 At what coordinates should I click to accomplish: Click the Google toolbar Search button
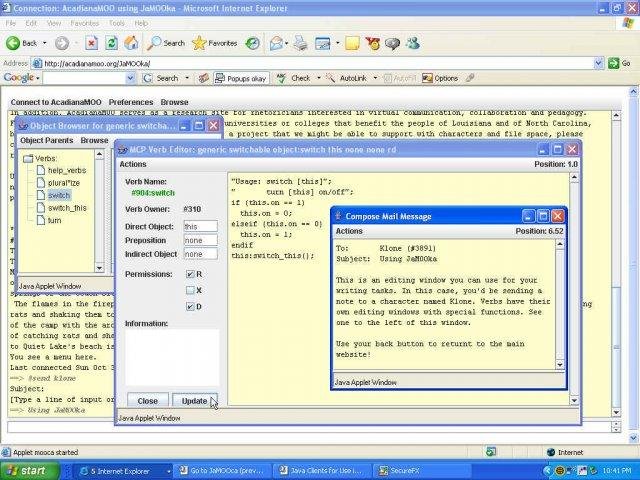(x=161, y=78)
